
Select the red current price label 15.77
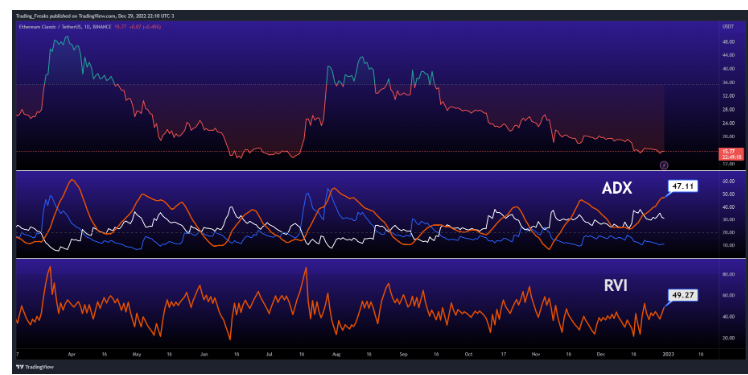[x=731, y=154]
